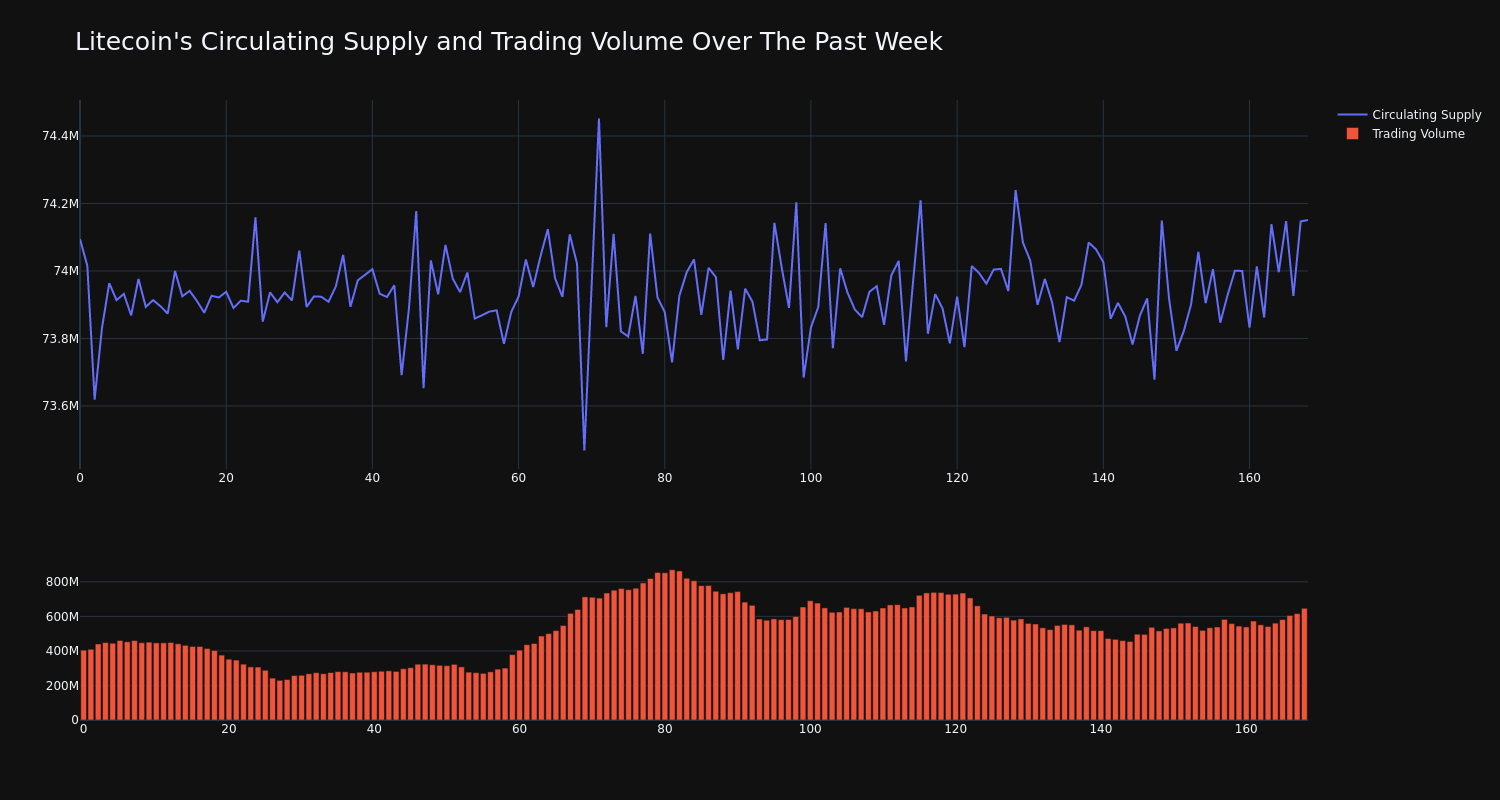This screenshot has height=800, width=1500.
Task: Click the tallest trading volume bar
Action: (672, 645)
